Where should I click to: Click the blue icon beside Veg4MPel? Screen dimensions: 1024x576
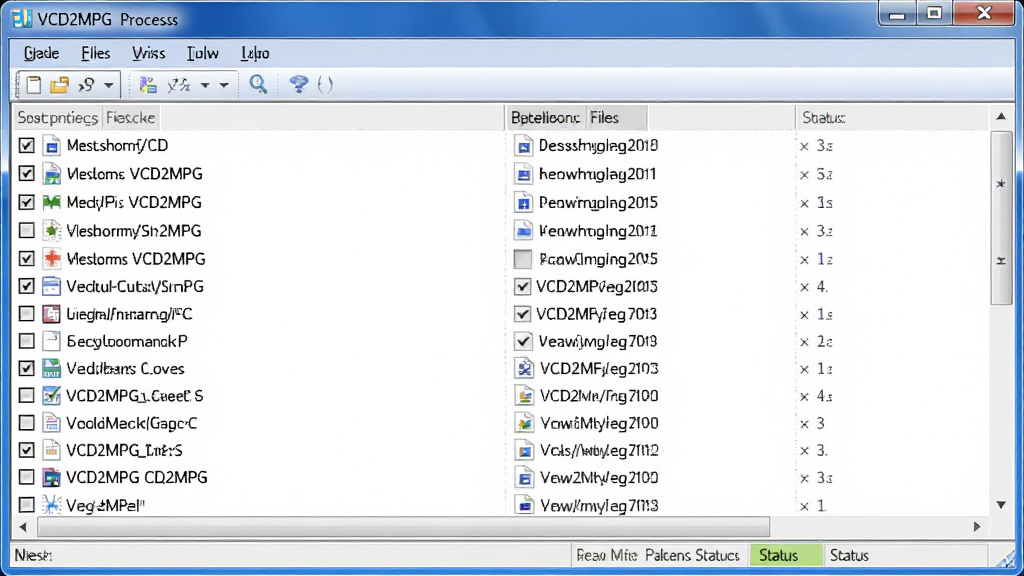pos(52,505)
